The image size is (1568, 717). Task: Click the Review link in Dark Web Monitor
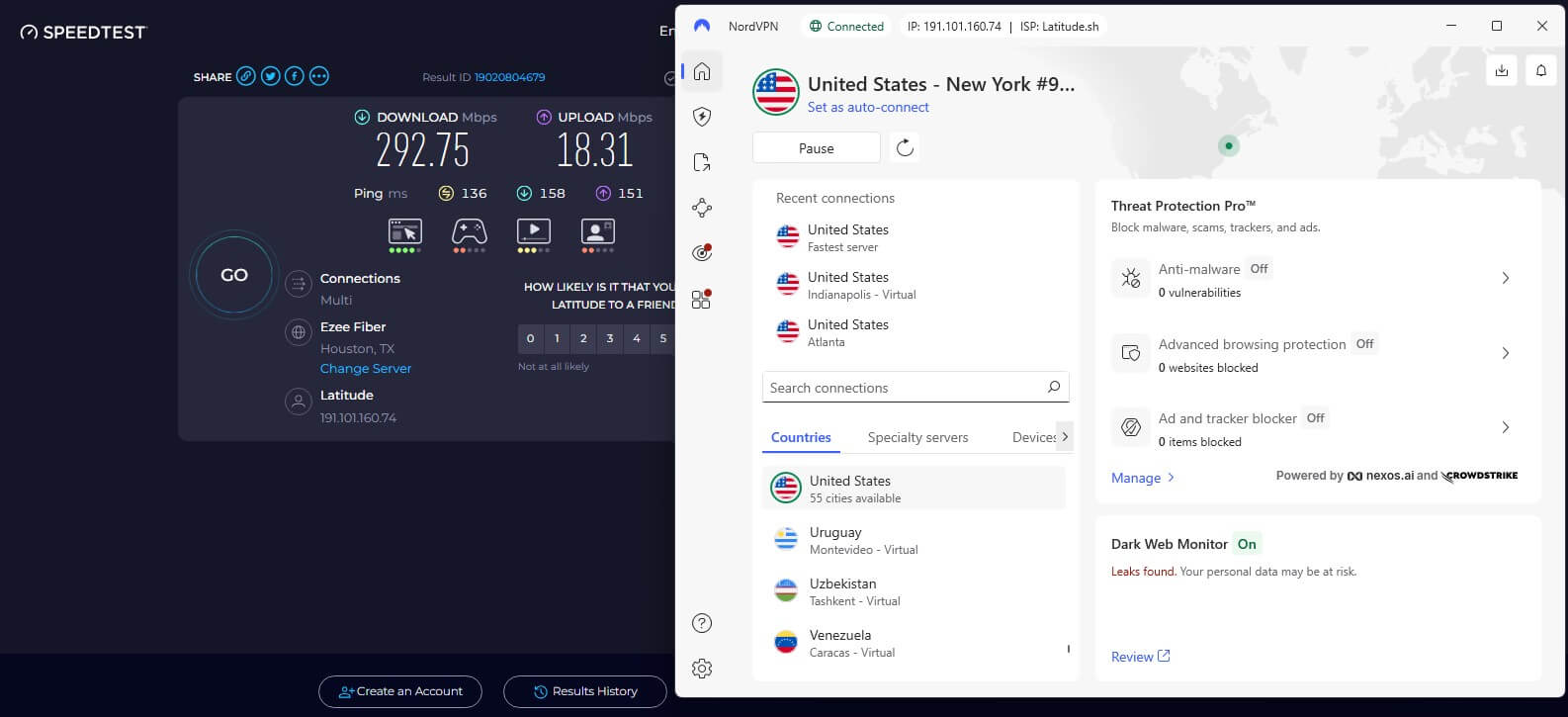coord(1141,657)
